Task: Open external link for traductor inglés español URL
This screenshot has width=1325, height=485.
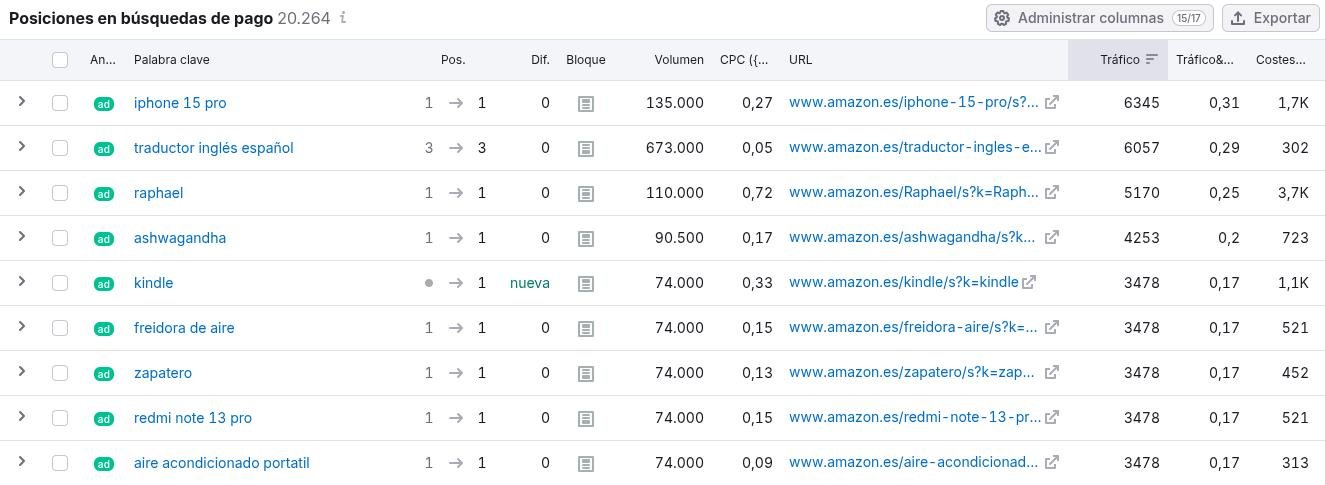Action: [1052, 148]
